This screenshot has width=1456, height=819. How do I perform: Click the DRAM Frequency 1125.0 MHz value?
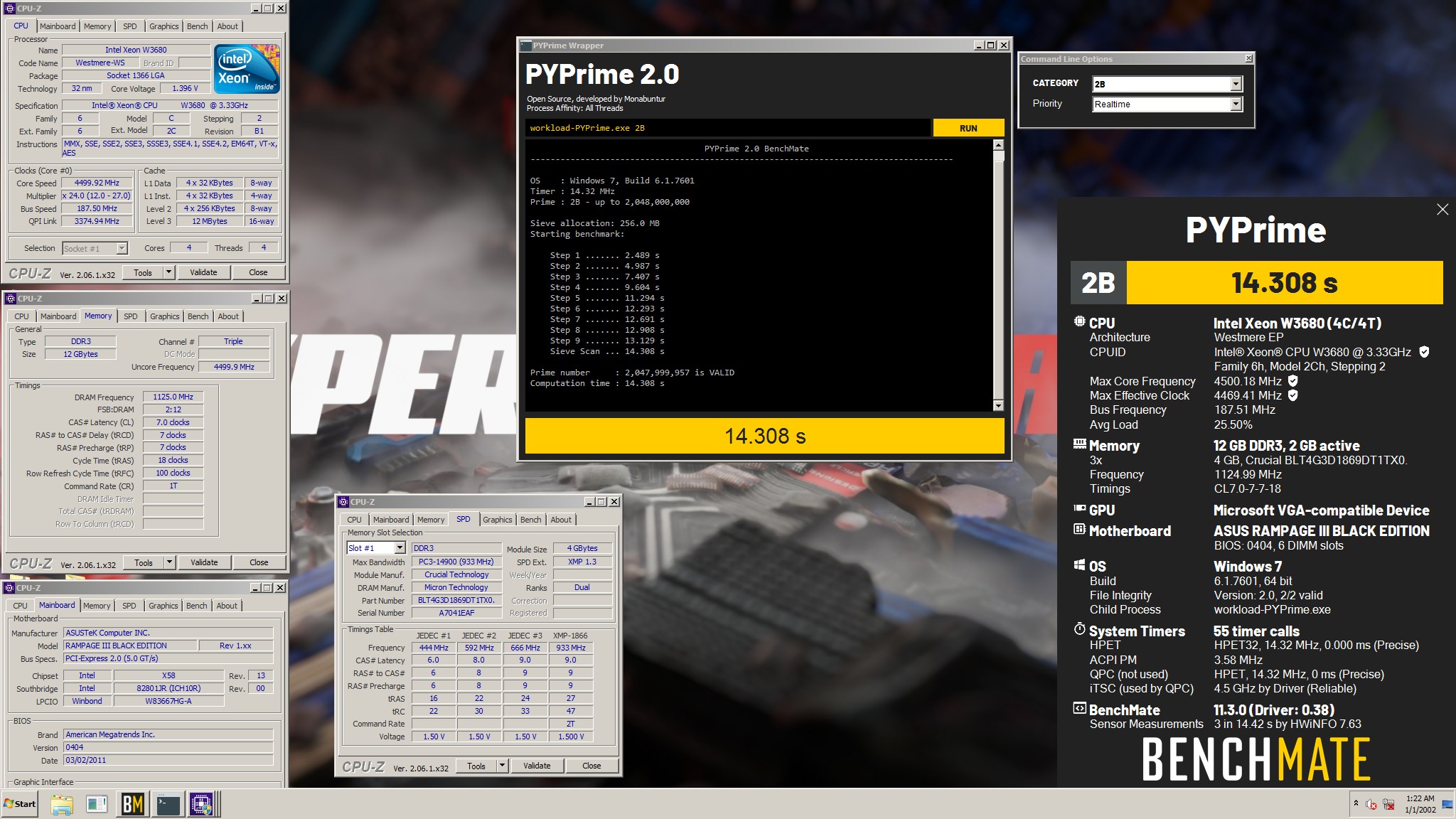(173, 397)
